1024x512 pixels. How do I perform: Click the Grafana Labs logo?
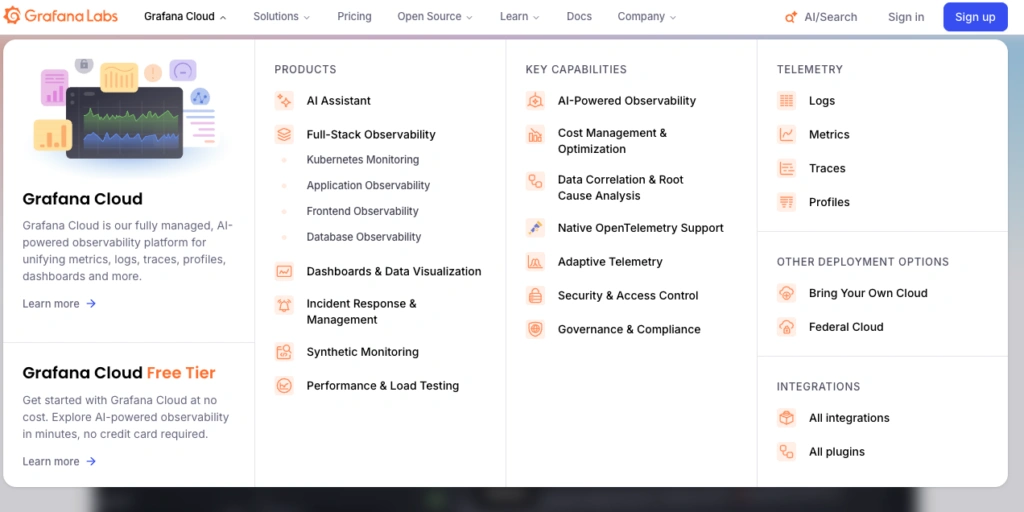pos(61,17)
